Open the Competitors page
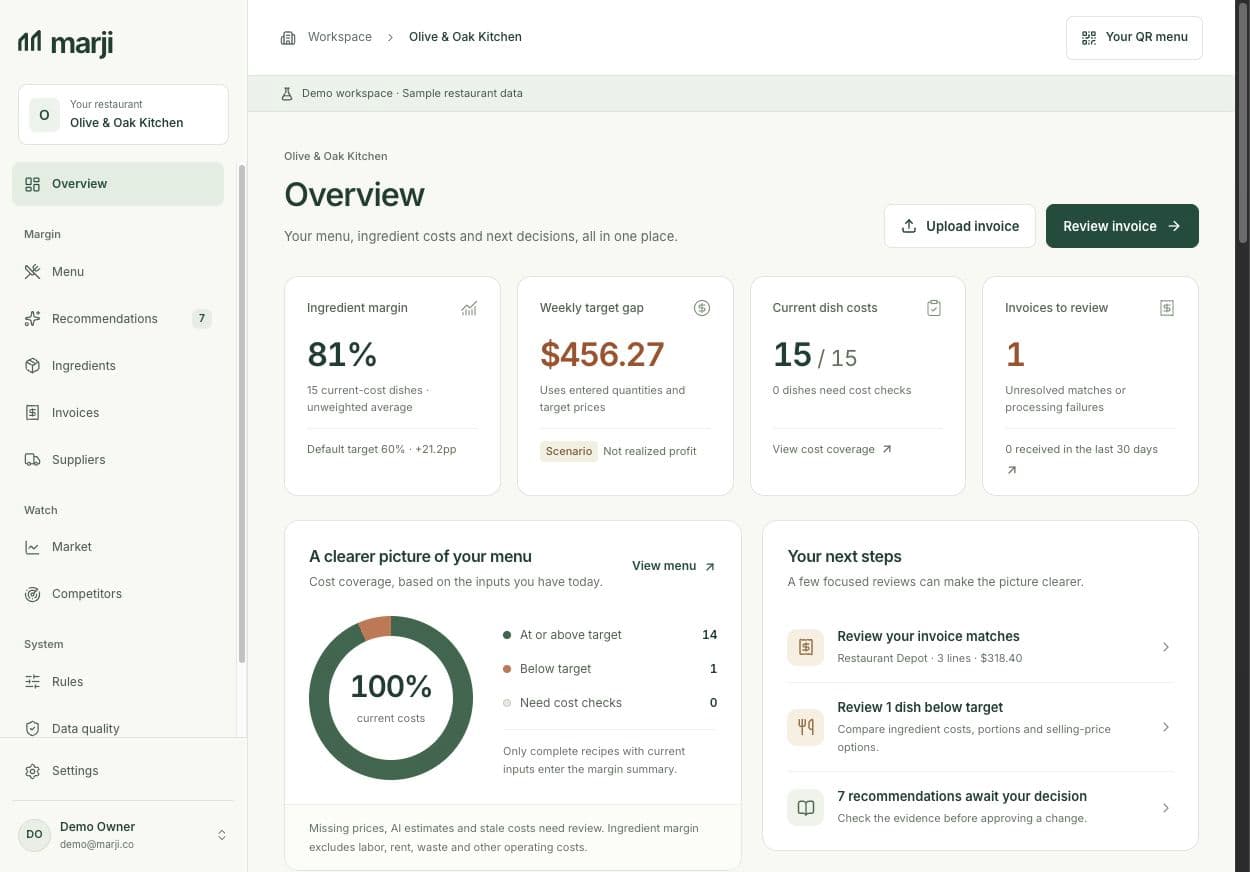The width and height of the screenshot is (1250, 872). click(118, 594)
